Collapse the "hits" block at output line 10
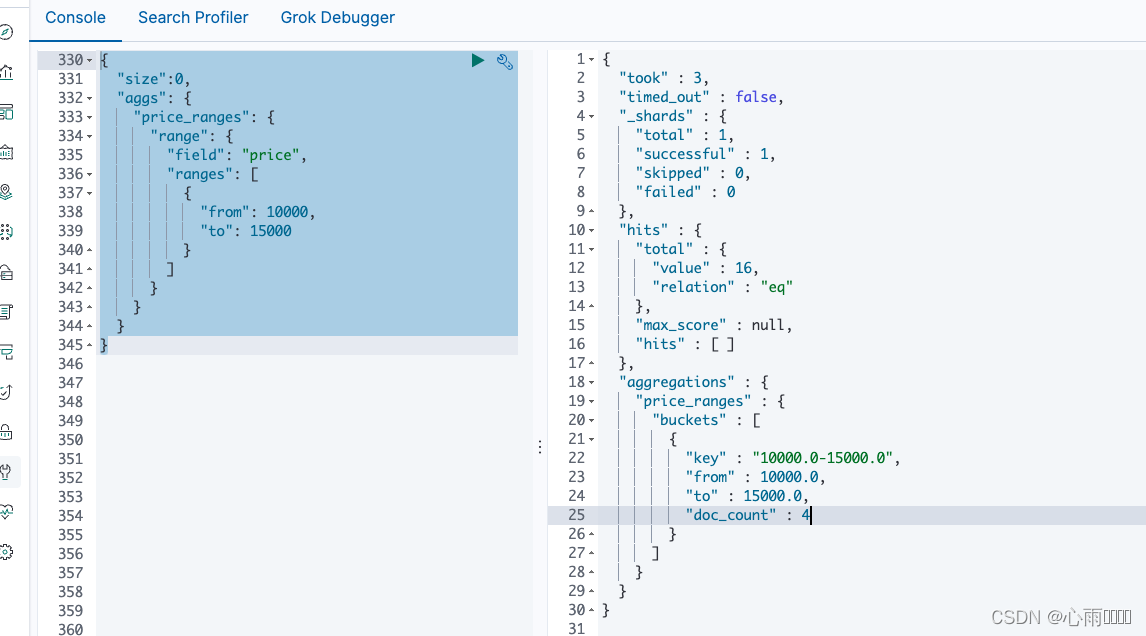Image resolution: width=1146 pixels, height=636 pixels. pos(591,230)
